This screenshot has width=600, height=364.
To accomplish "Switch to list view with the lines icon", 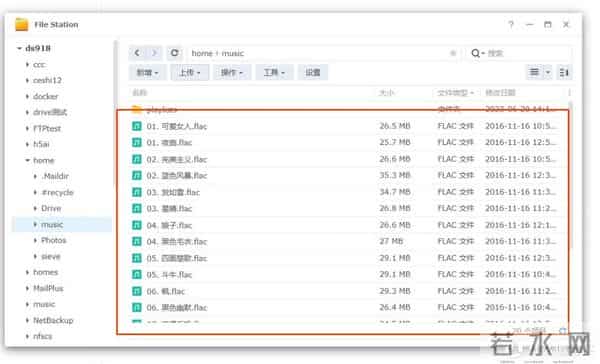I will coord(534,72).
